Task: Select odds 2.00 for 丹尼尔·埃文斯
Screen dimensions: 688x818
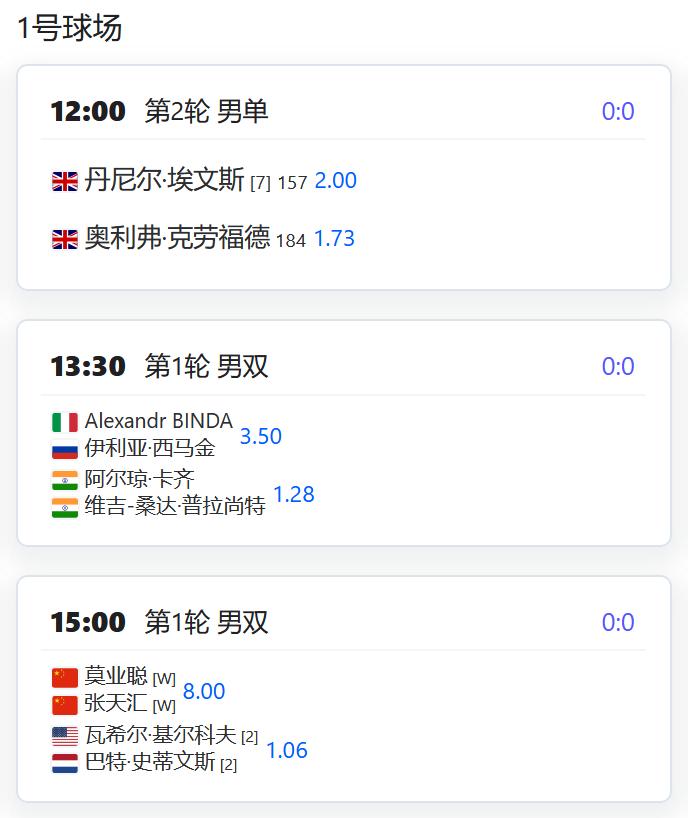Action: coord(335,181)
